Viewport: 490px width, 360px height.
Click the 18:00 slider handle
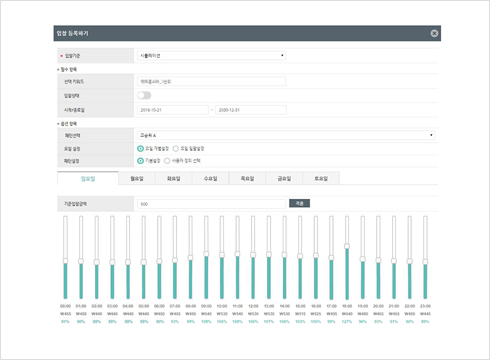pyautogui.click(x=347, y=246)
